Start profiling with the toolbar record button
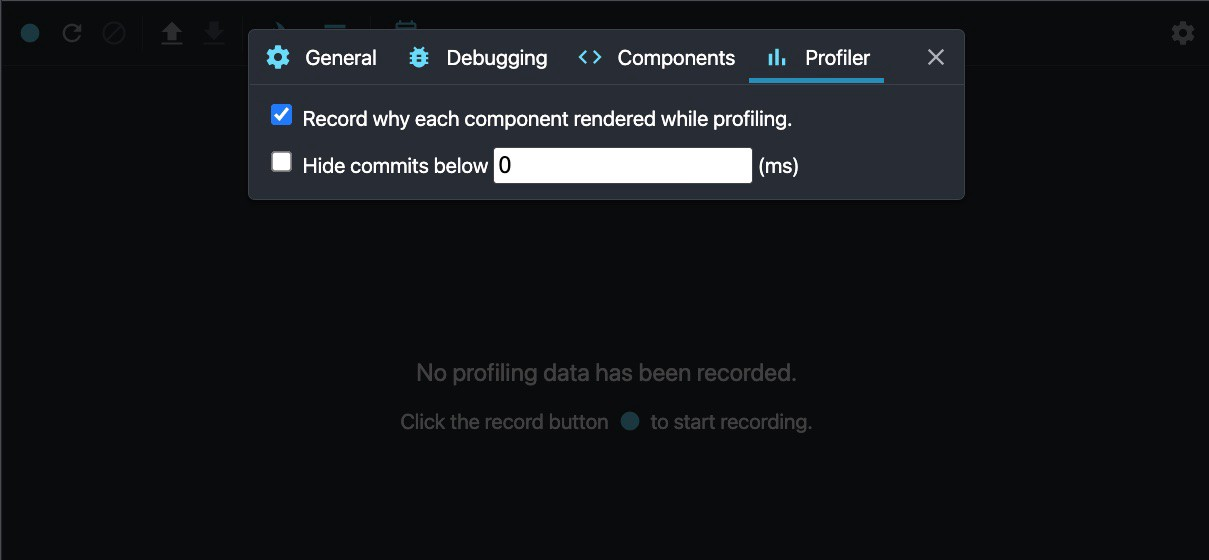 (30, 34)
